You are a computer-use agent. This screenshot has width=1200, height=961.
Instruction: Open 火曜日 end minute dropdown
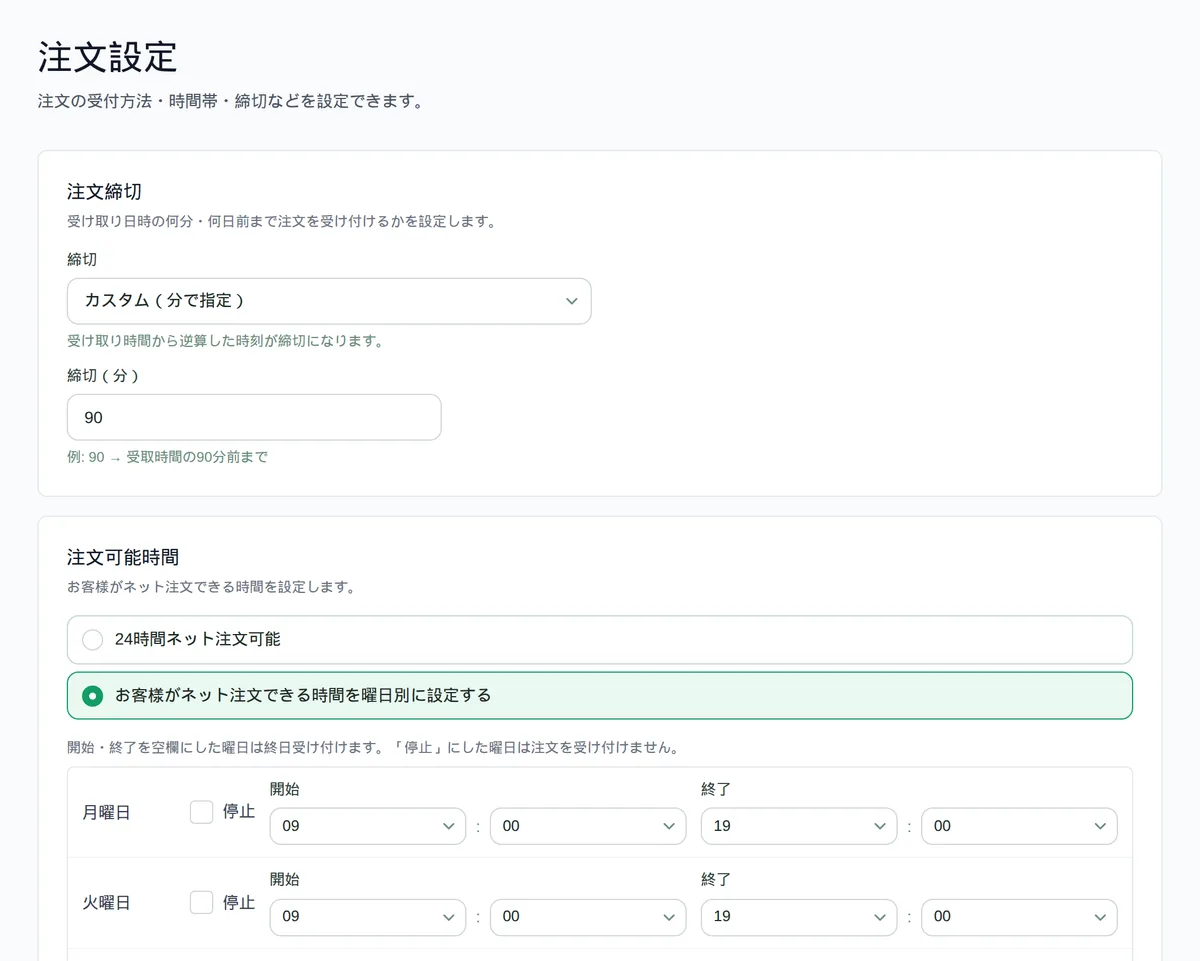pyautogui.click(x=1019, y=916)
